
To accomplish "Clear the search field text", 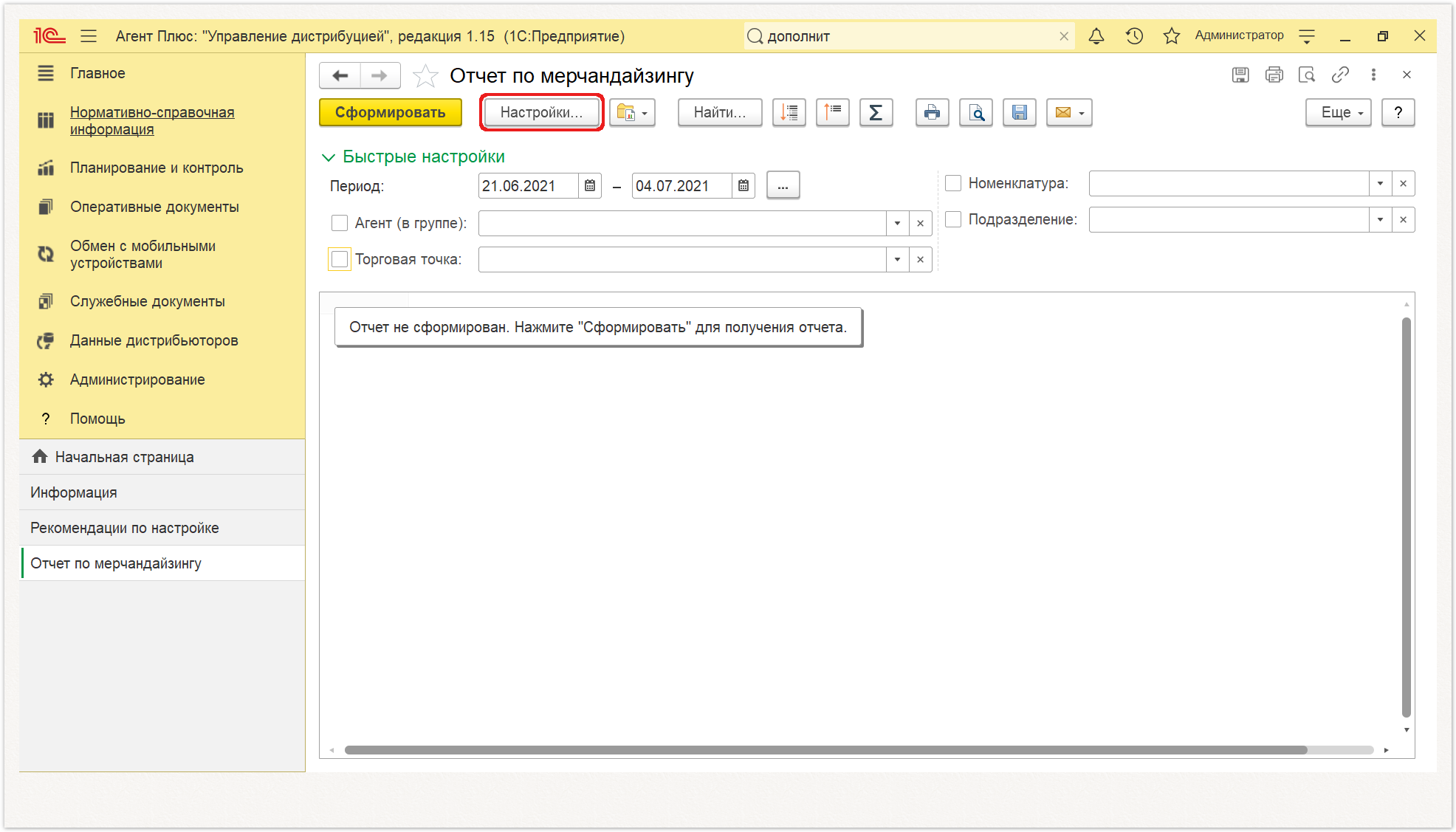I will click(1064, 36).
